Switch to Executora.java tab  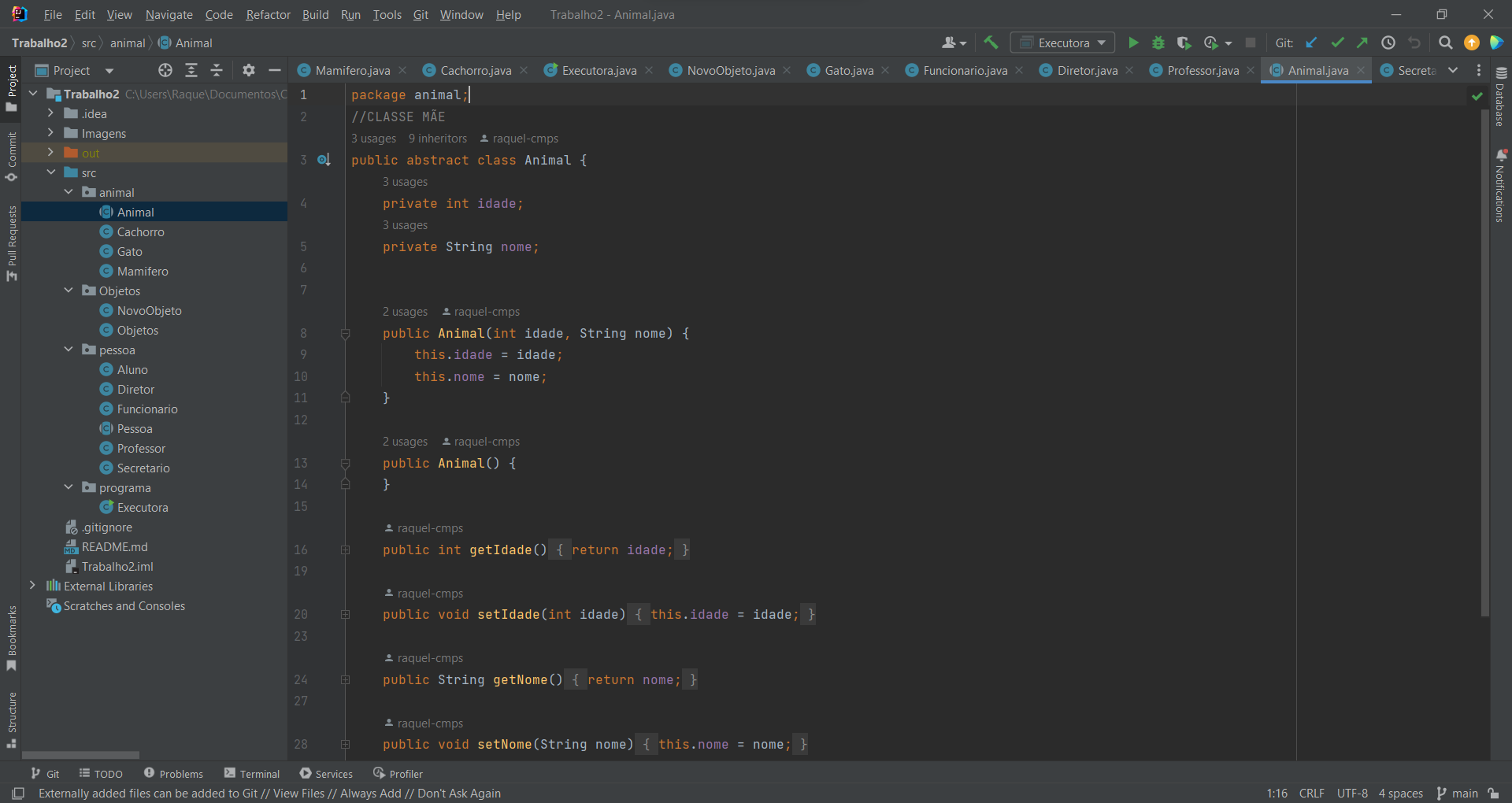tap(598, 70)
